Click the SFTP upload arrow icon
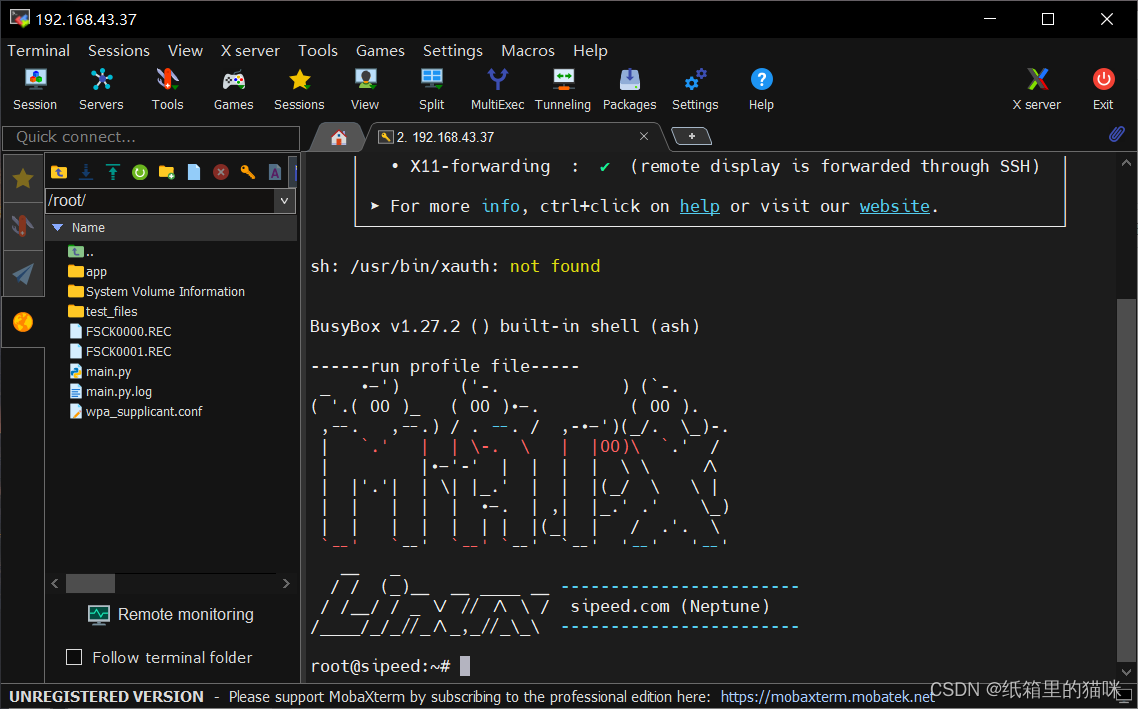The height and width of the screenshot is (709, 1138). point(112,172)
